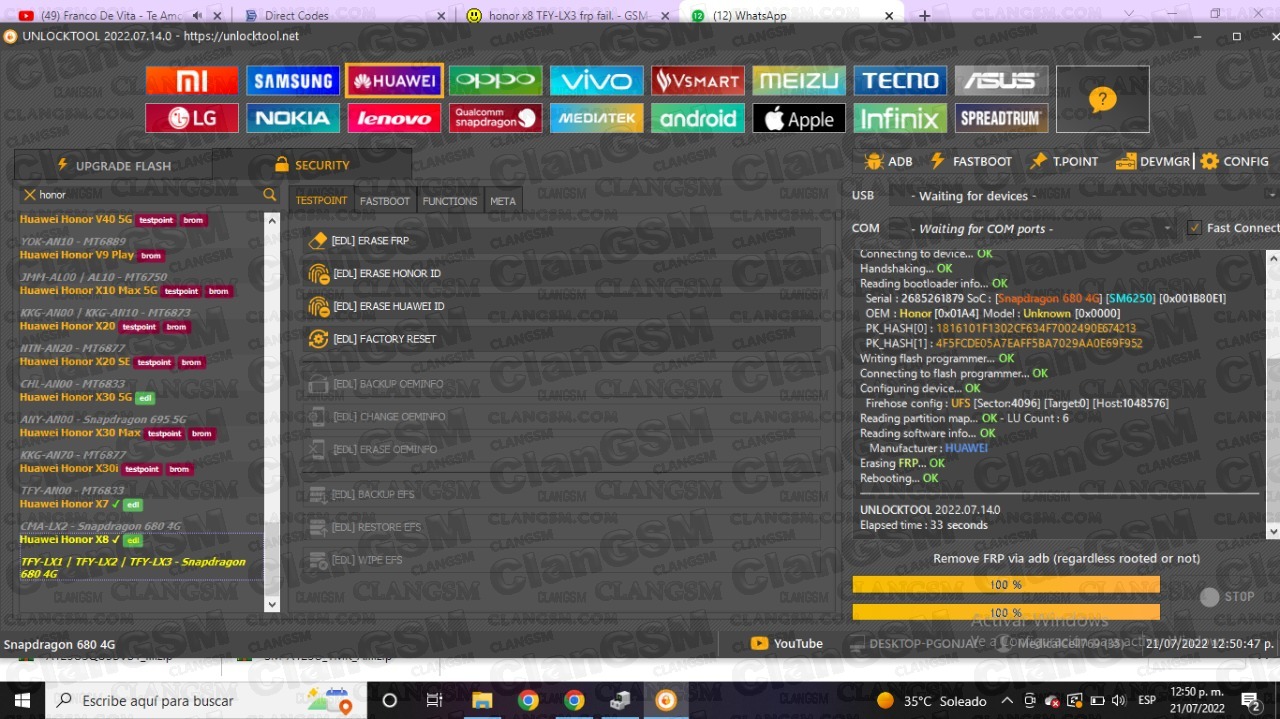This screenshot has width=1280, height=719.
Task: Open DEVMGR device manager
Action: pos(1153,161)
